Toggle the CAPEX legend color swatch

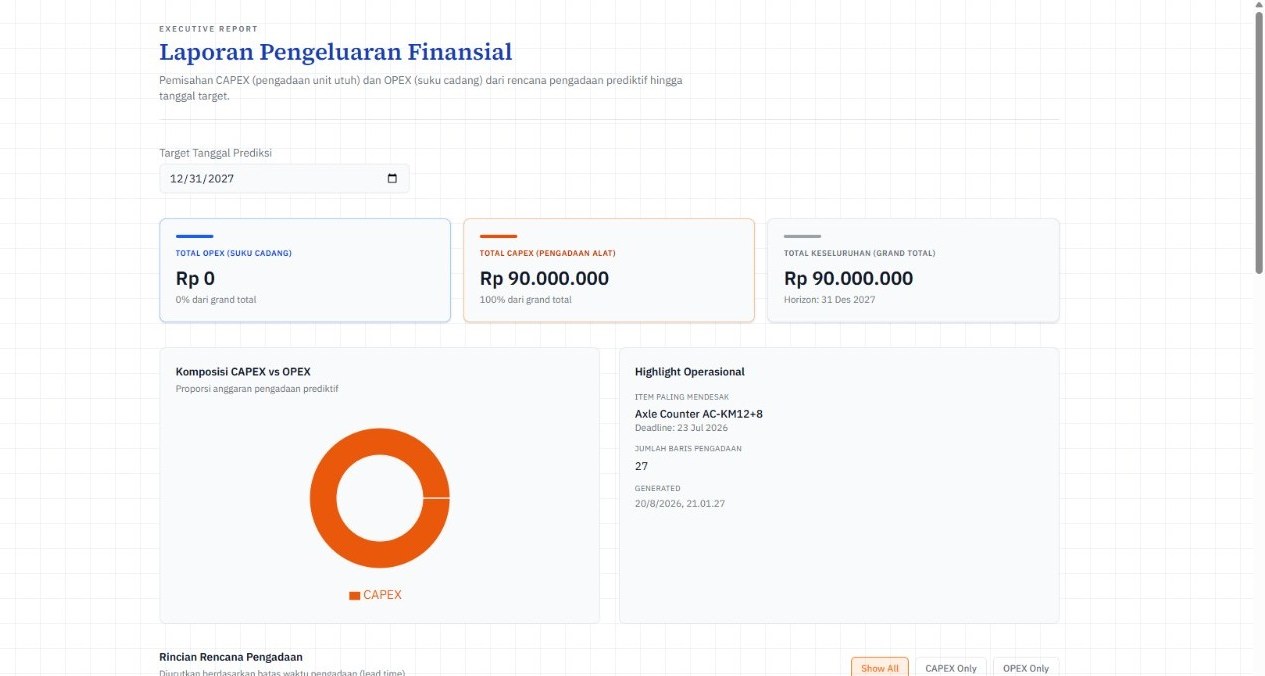(354, 595)
